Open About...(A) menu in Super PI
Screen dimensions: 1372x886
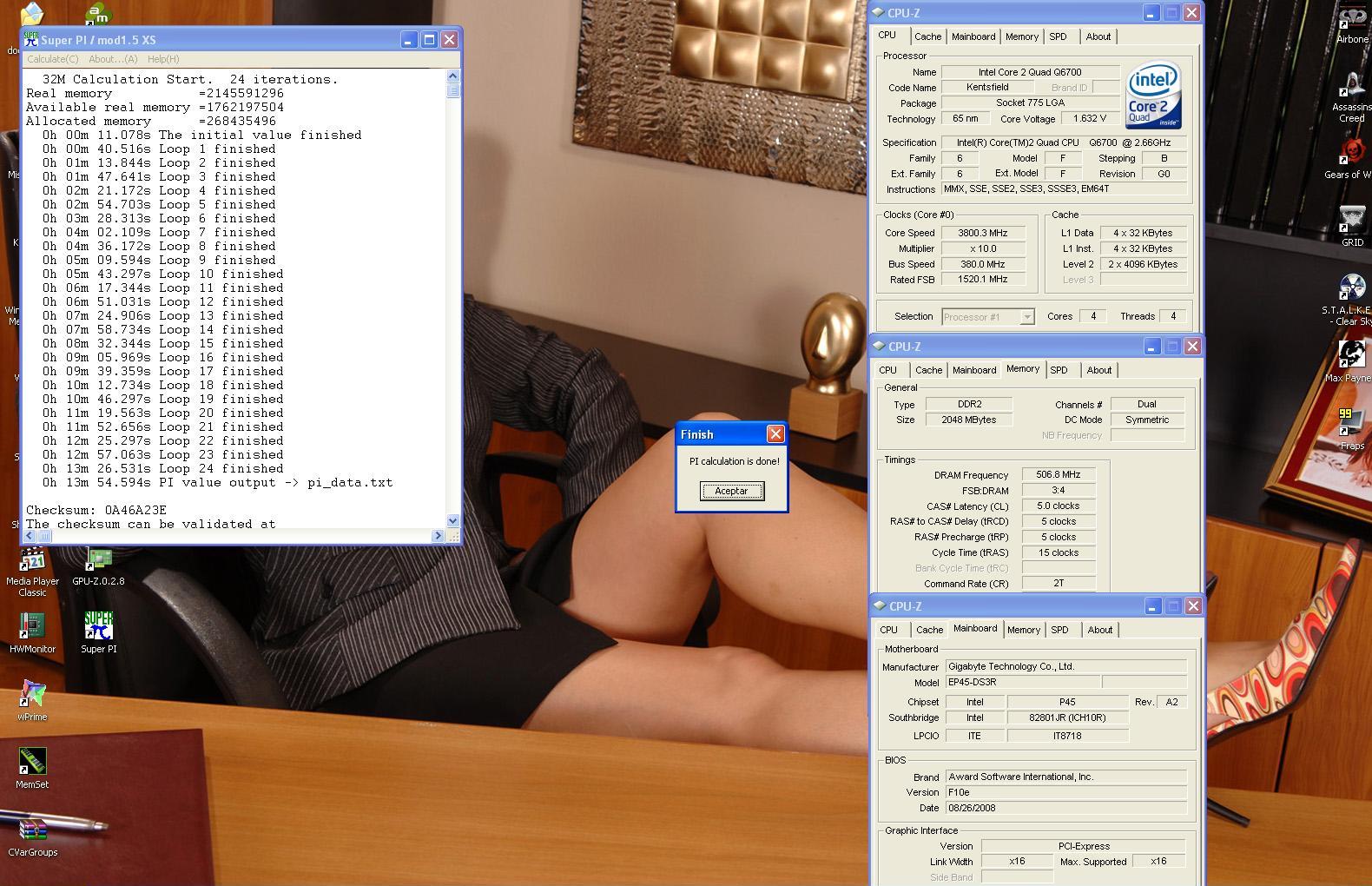(x=113, y=59)
